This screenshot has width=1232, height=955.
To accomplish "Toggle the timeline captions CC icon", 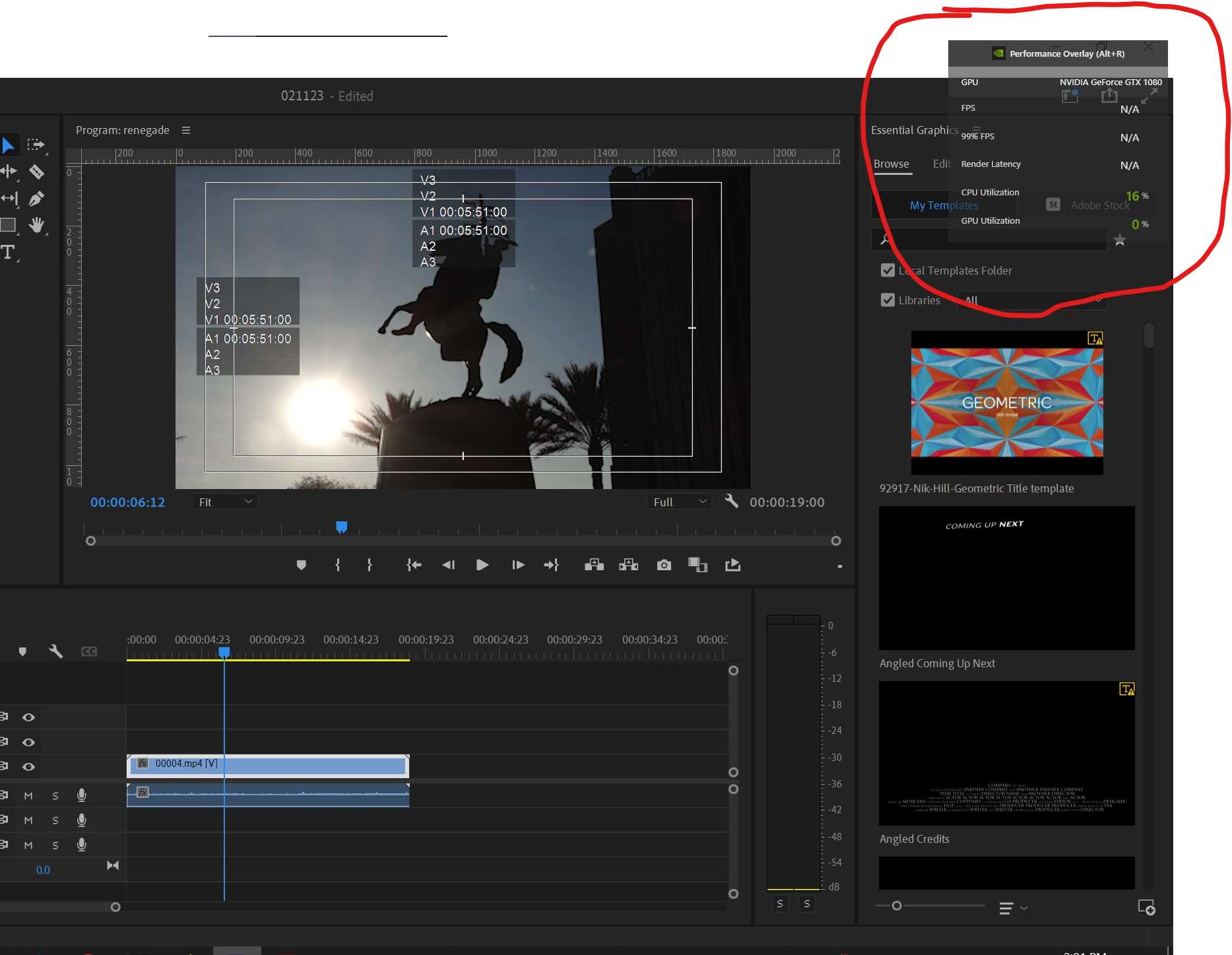I will (89, 651).
